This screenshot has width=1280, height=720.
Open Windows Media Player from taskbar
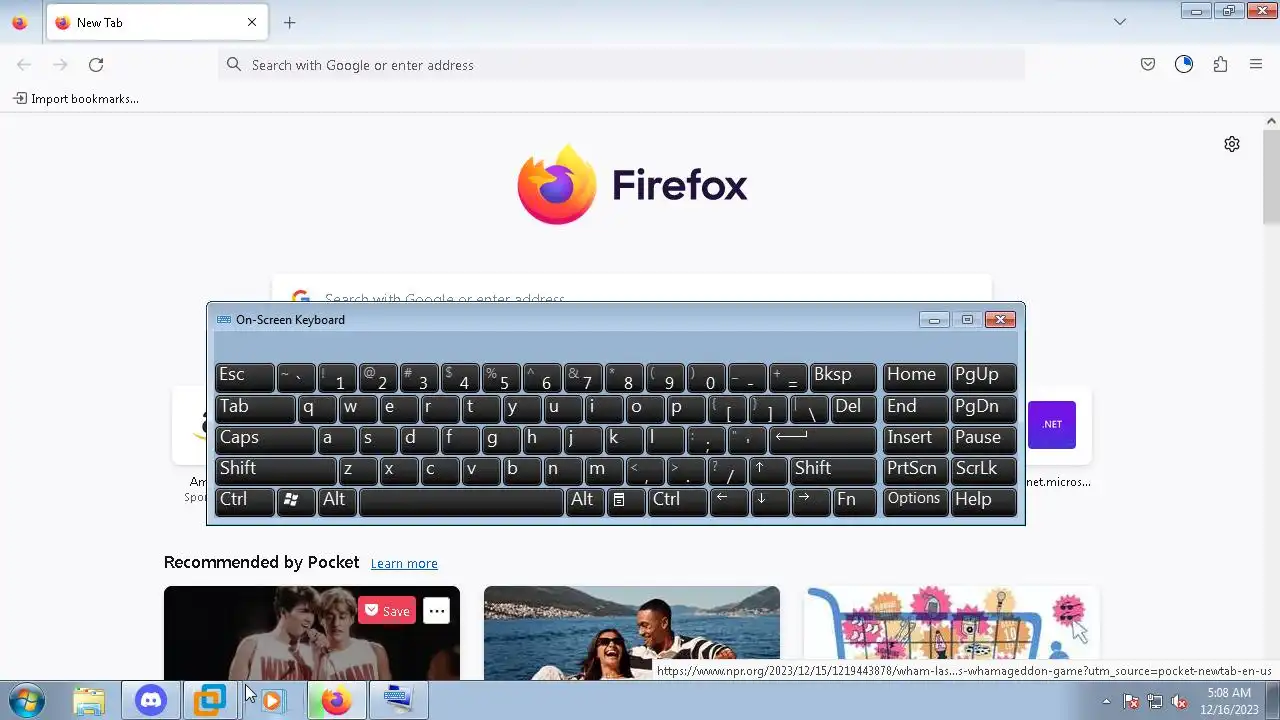pos(273,701)
